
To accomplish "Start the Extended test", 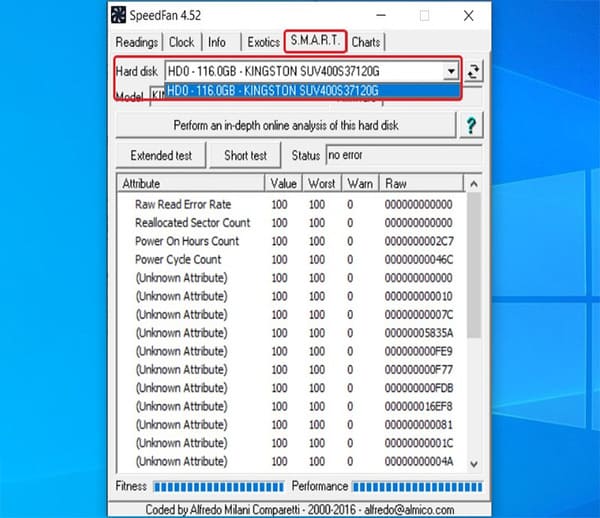I will point(161,155).
